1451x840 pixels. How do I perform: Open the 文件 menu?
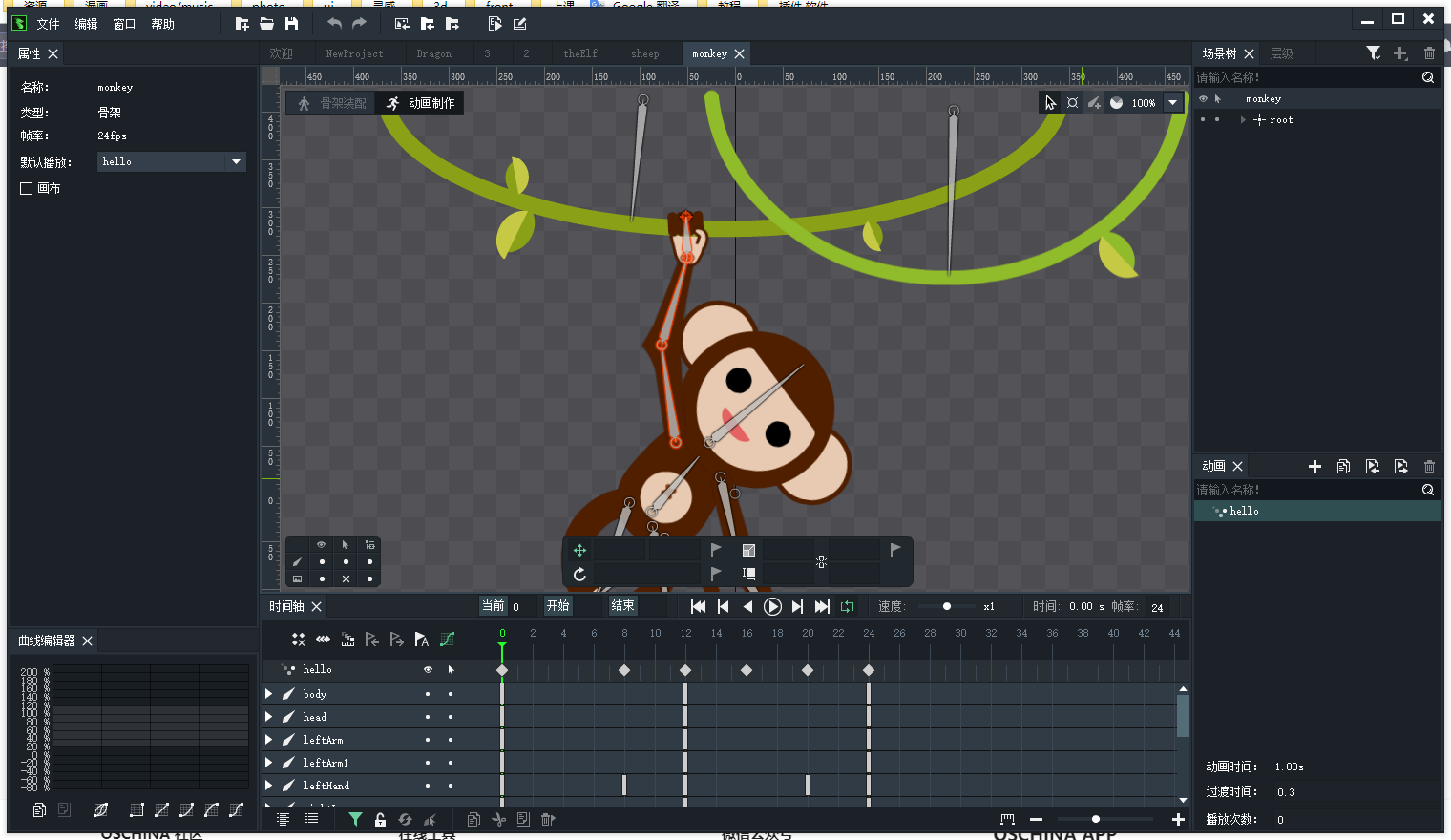click(x=48, y=24)
